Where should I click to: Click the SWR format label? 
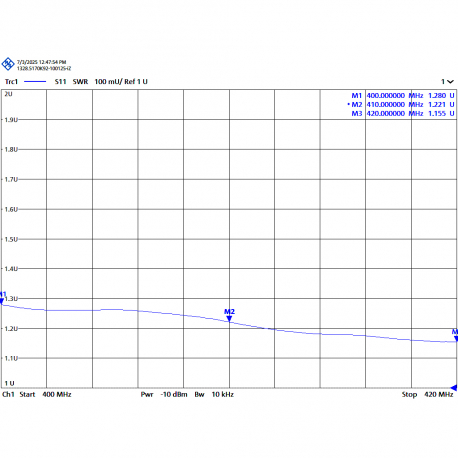pos(80,82)
